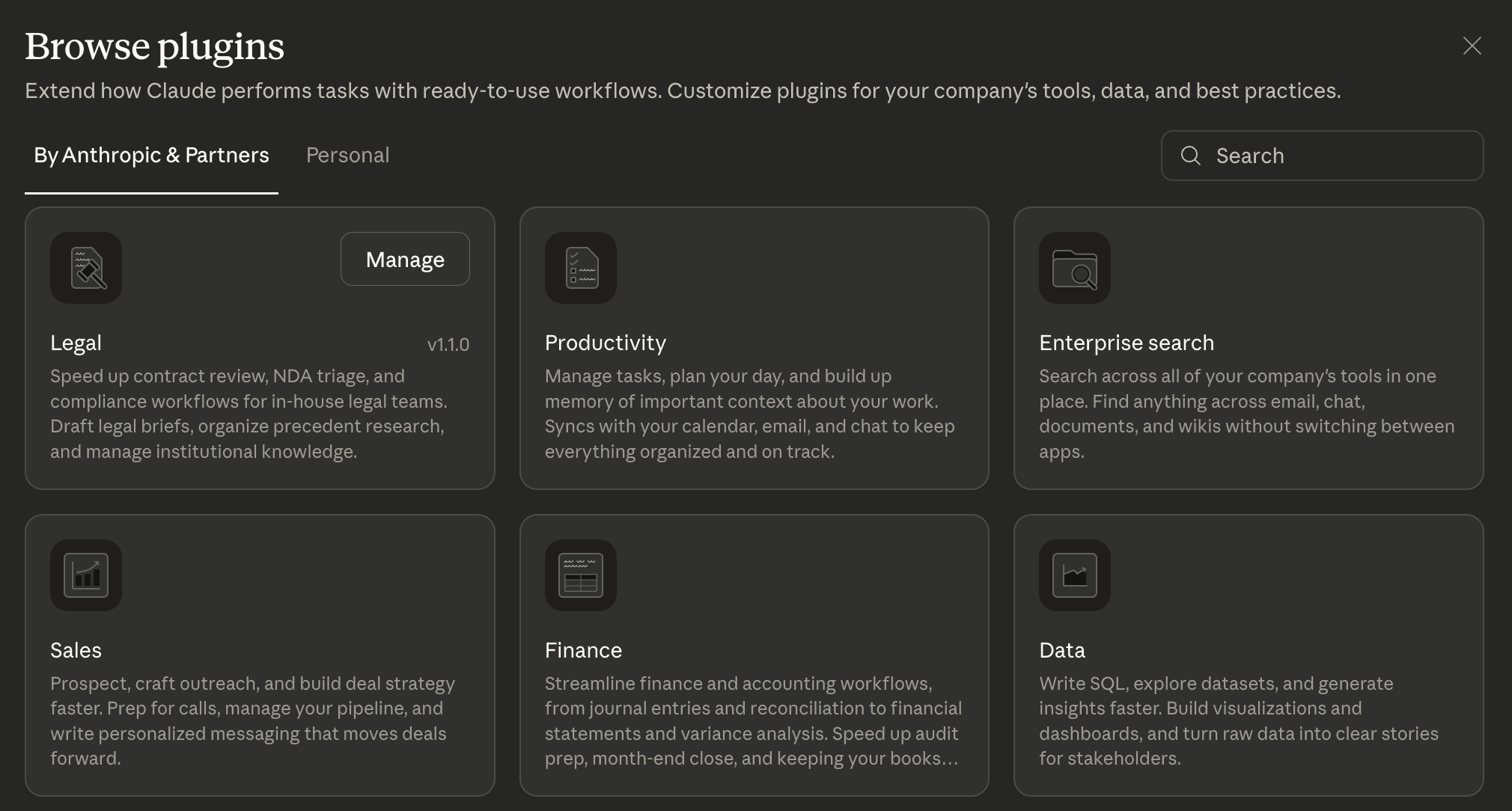The height and width of the screenshot is (811, 1512).
Task: Open the Sales plugin title
Action: point(76,650)
